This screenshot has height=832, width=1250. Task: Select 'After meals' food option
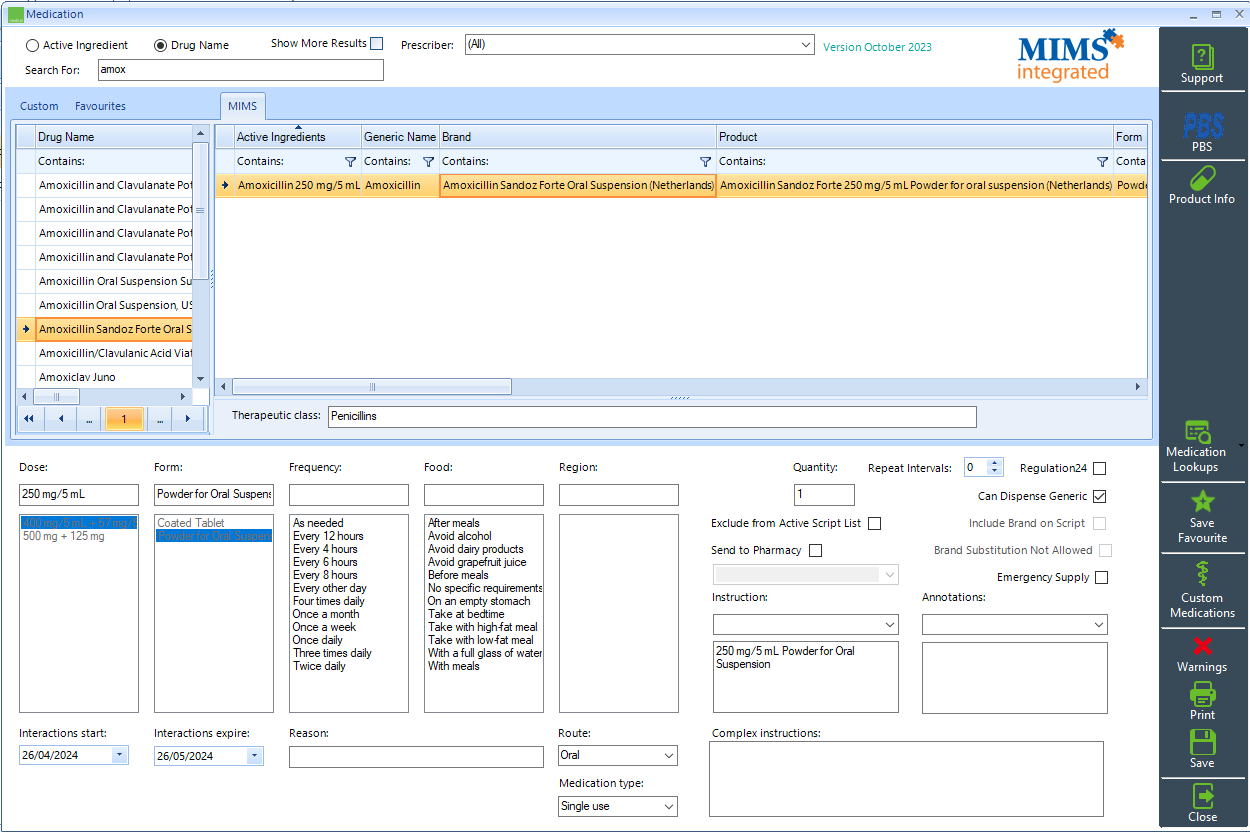454,523
